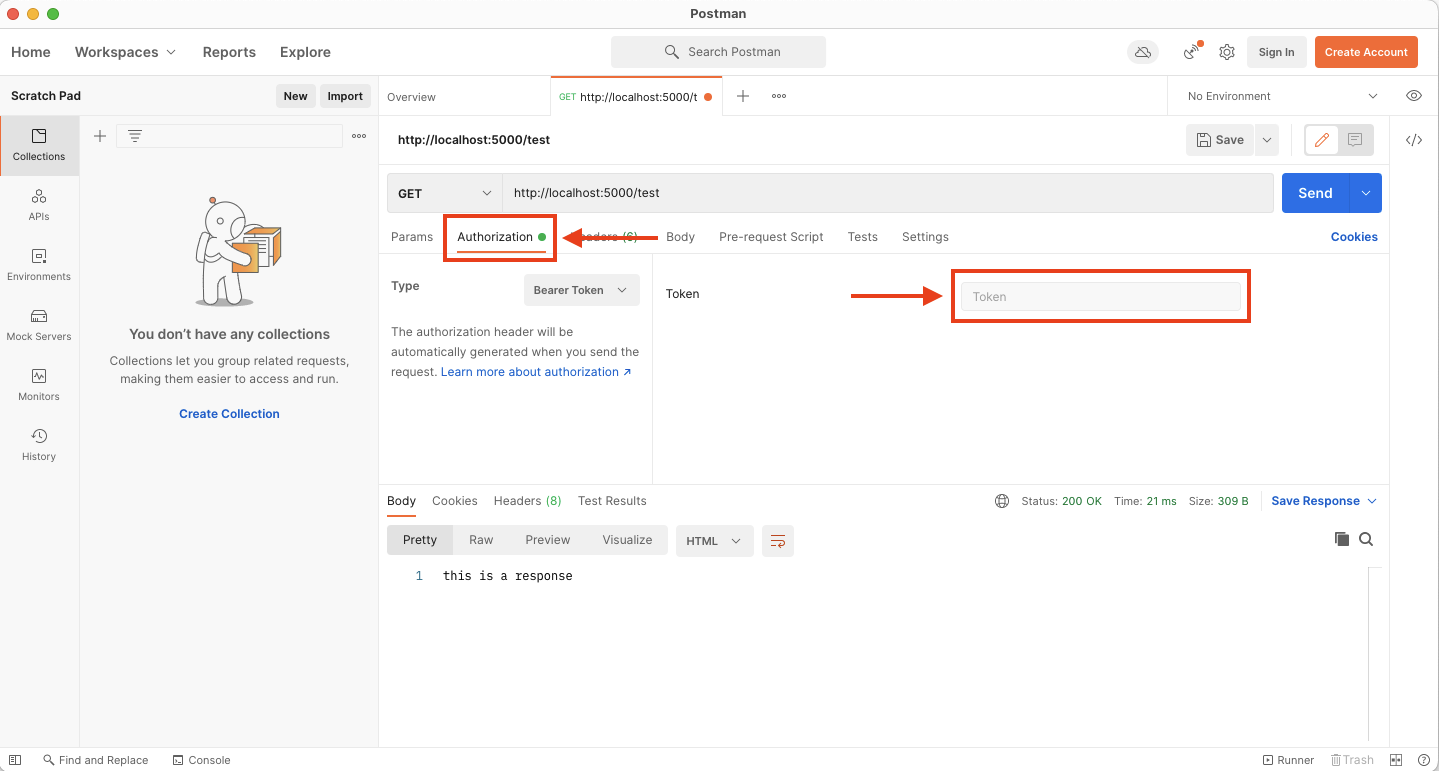Image resolution: width=1439 pixels, height=771 pixels.
Task: Search the response with magnifier icon
Action: coord(1366,539)
